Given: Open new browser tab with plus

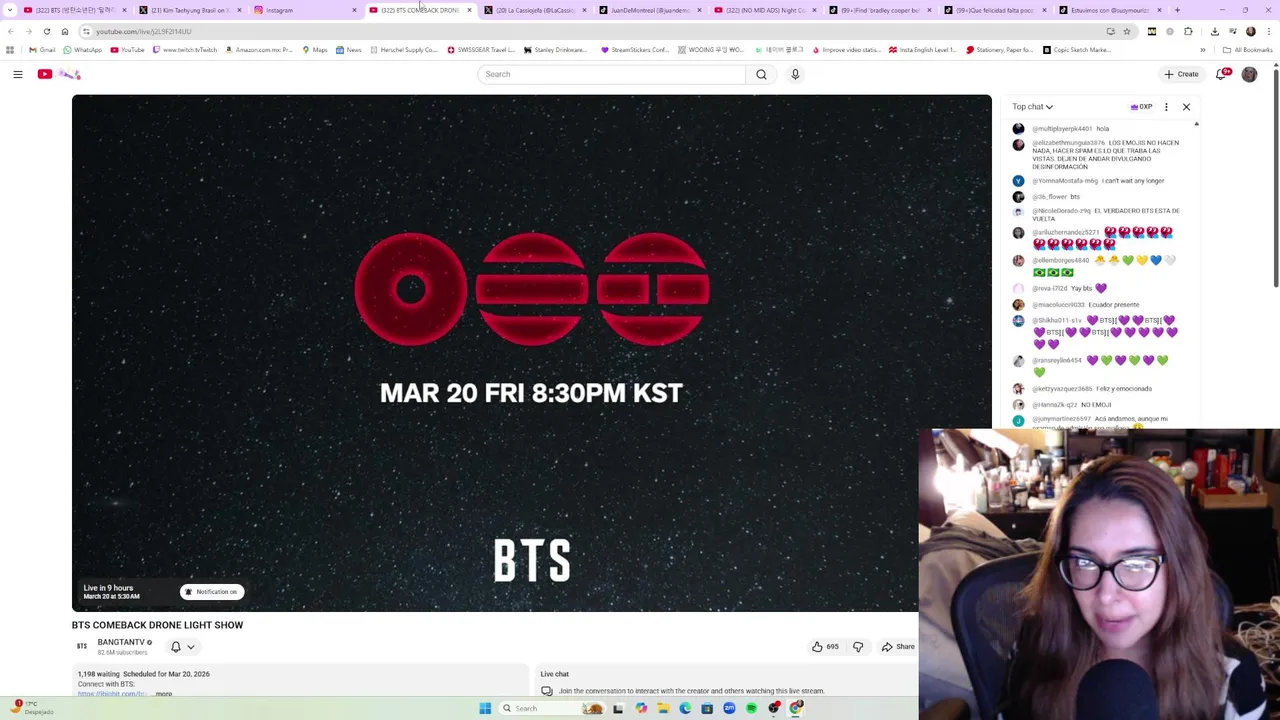Looking at the screenshot, I should (1177, 10).
